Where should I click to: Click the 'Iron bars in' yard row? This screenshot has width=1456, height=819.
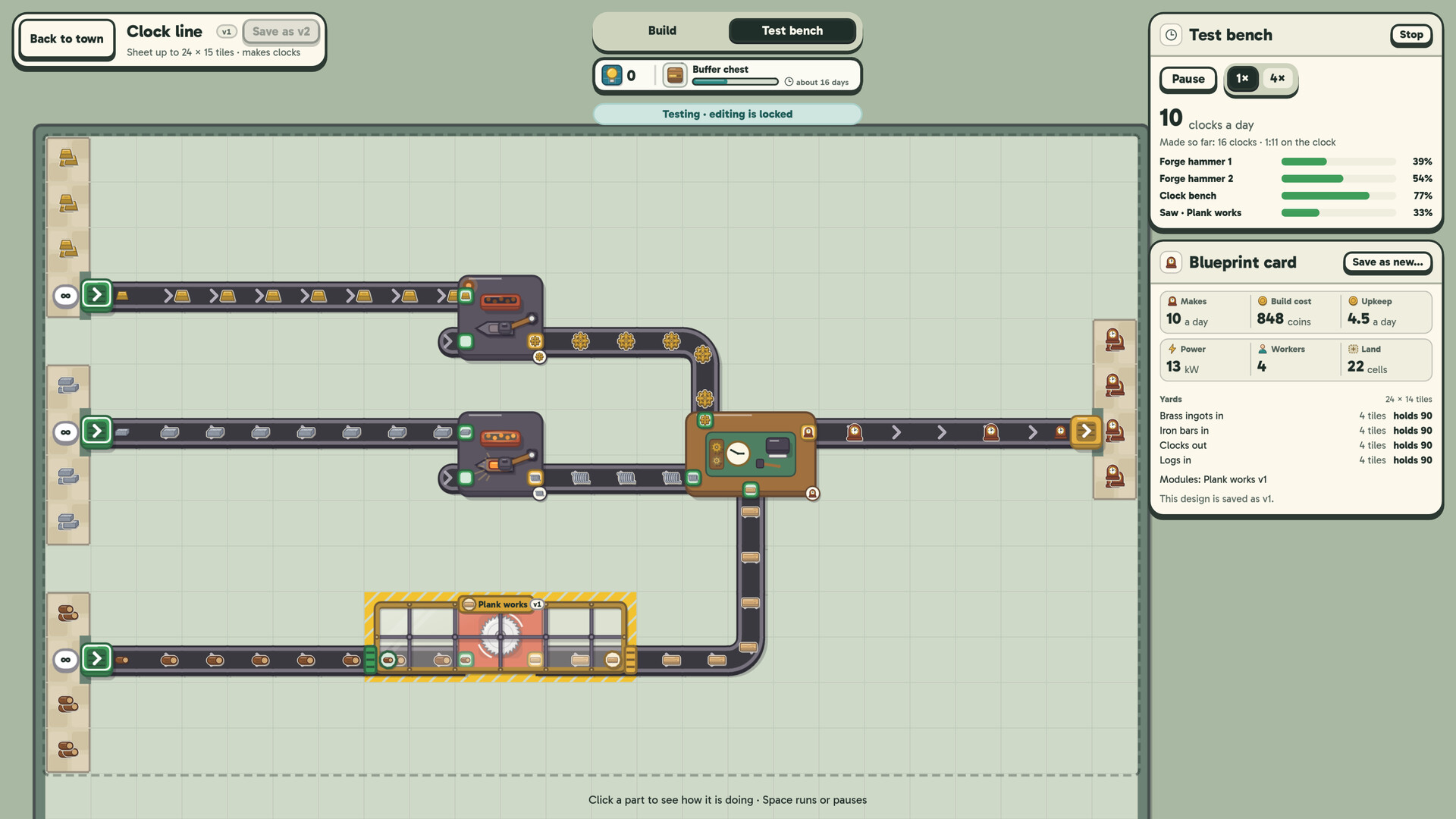(x=1295, y=431)
